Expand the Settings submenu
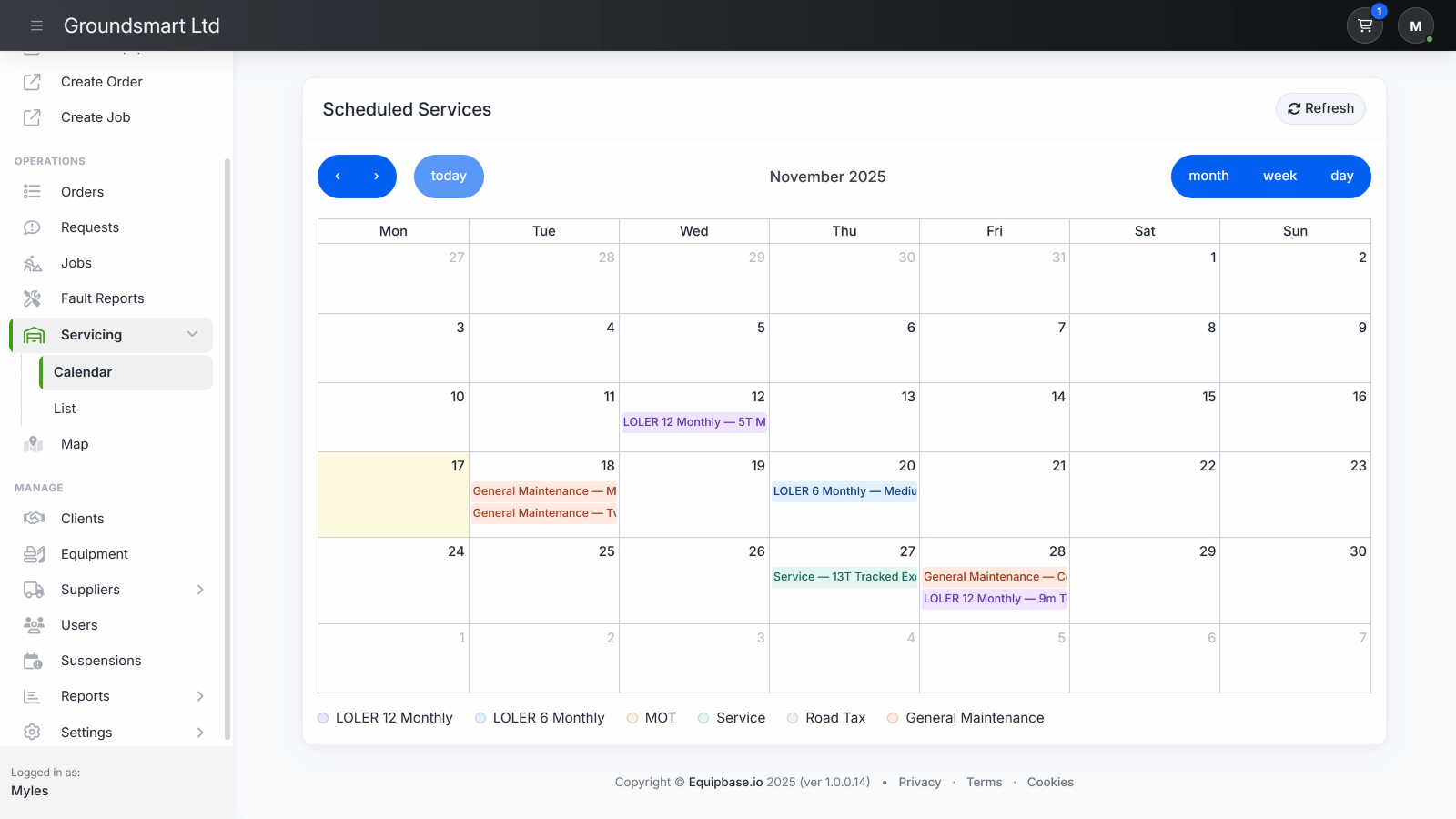This screenshot has width=1456, height=819. [x=200, y=732]
